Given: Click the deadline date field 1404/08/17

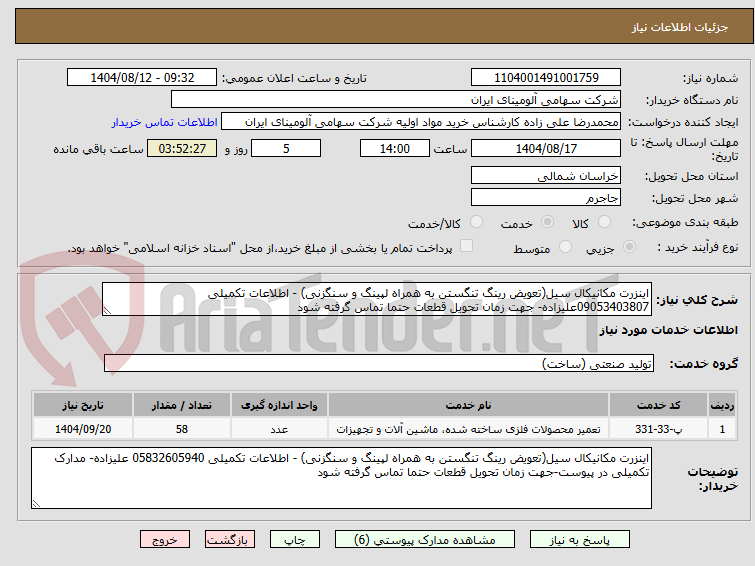Looking at the screenshot, I should 546,148.
